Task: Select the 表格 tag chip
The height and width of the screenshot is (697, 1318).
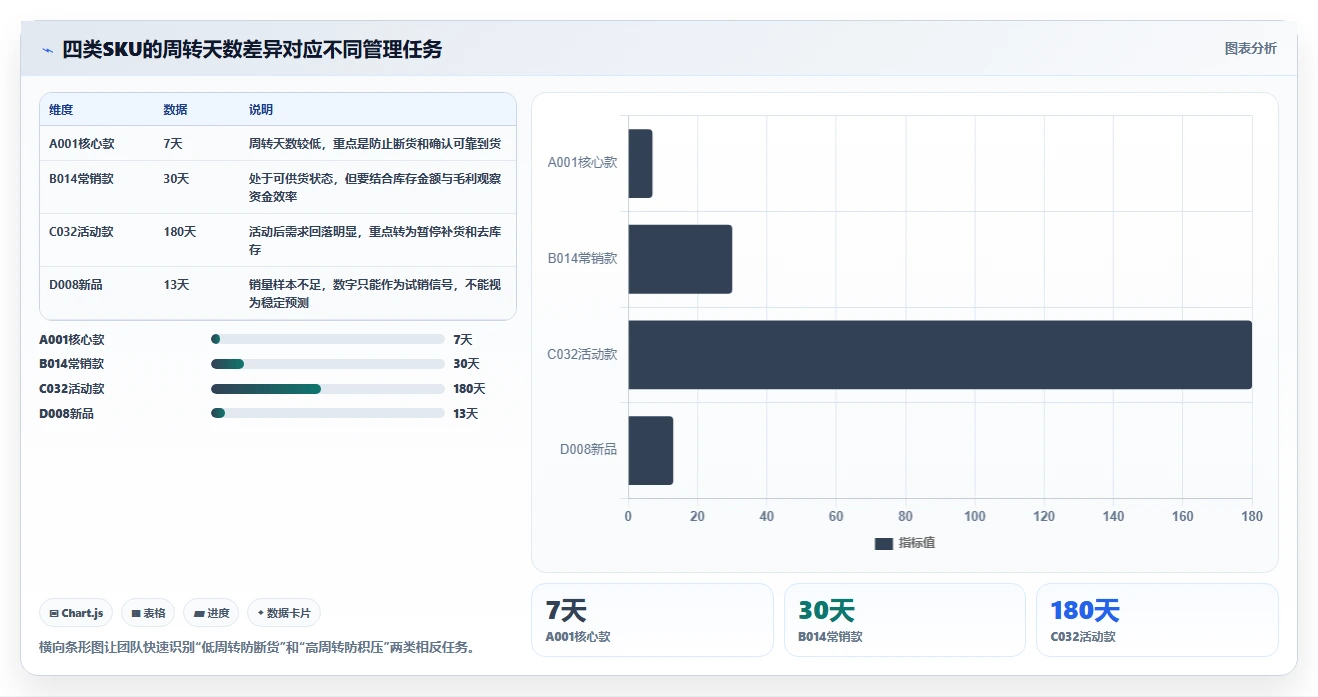Action: [x=148, y=613]
